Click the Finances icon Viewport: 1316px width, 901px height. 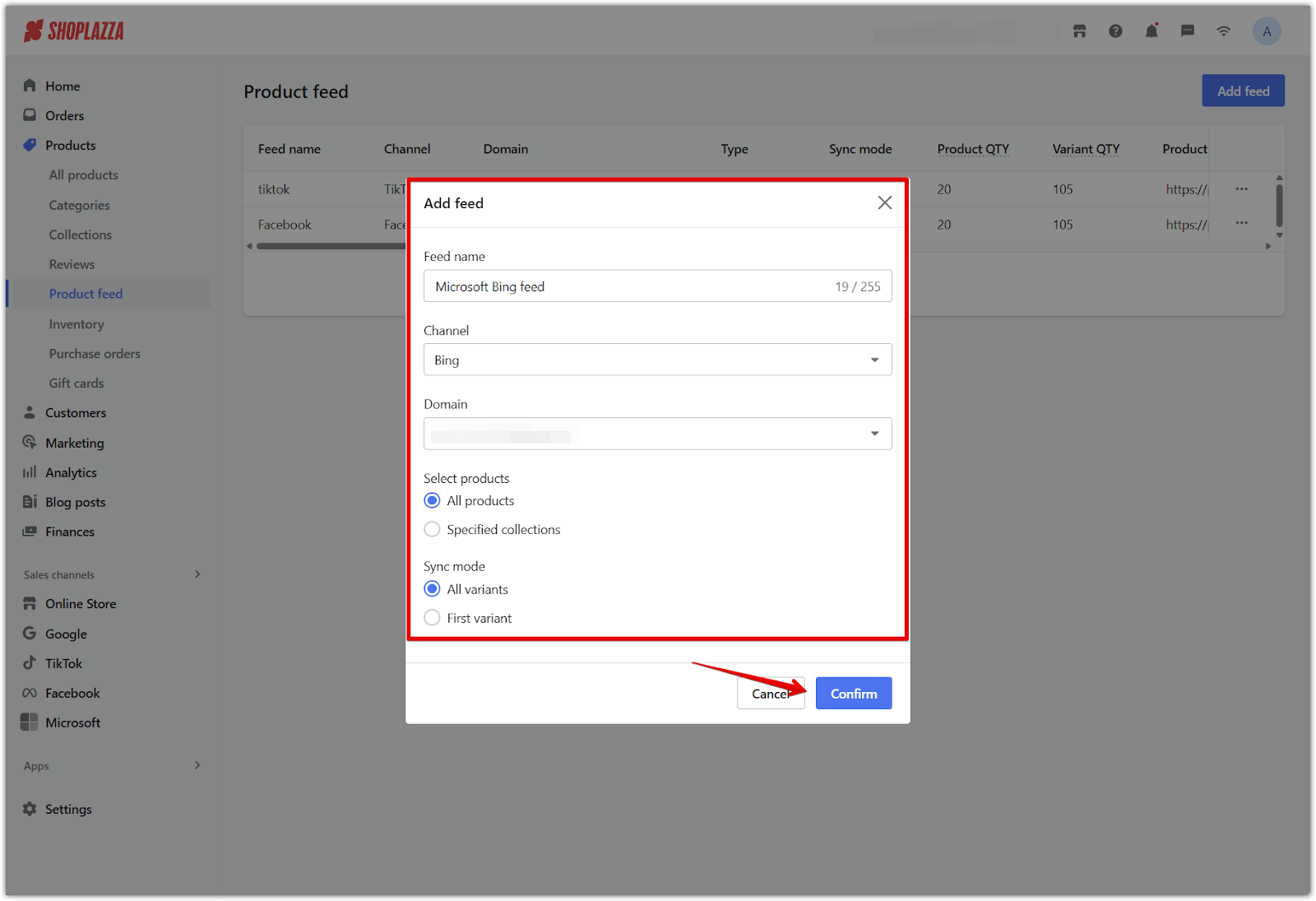pyautogui.click(x=30, y=532)
